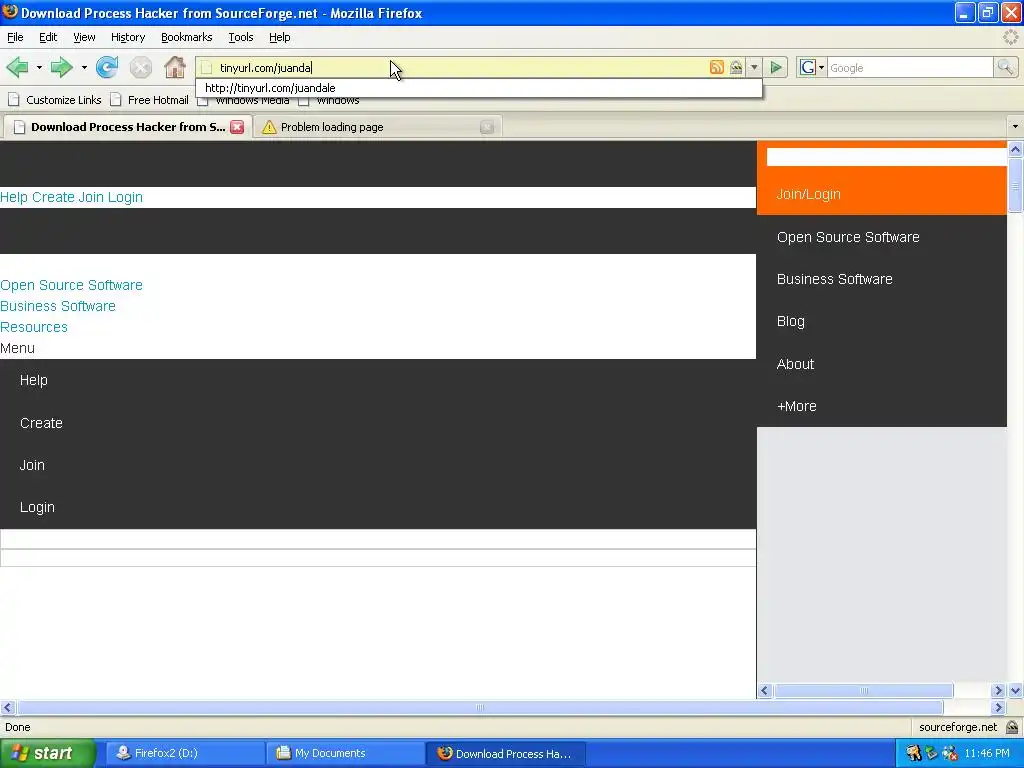This screenshot has width=1024, height=768.
Task: Switch to My Documents taskbar window
Action: (346, 753)
